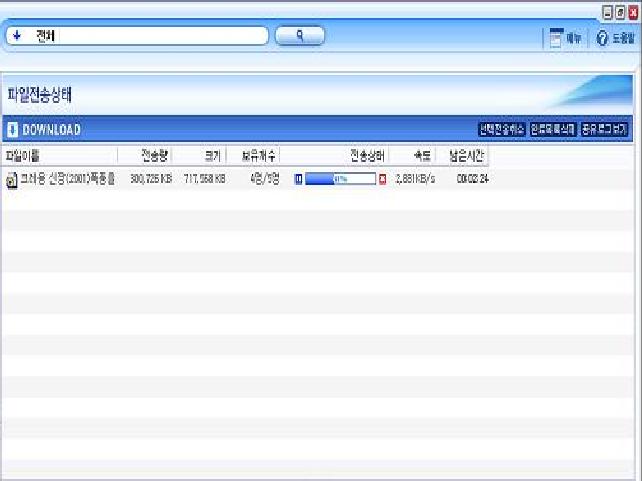Click the help question mark icon
Screen dimensions: 642x481
tap(602, 38)
